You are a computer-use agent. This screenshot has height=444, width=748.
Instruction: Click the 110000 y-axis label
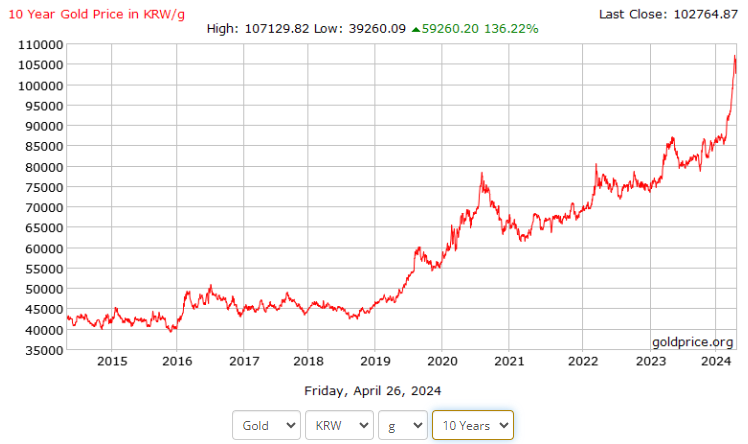pyautogui.click(x=41, y=45)
